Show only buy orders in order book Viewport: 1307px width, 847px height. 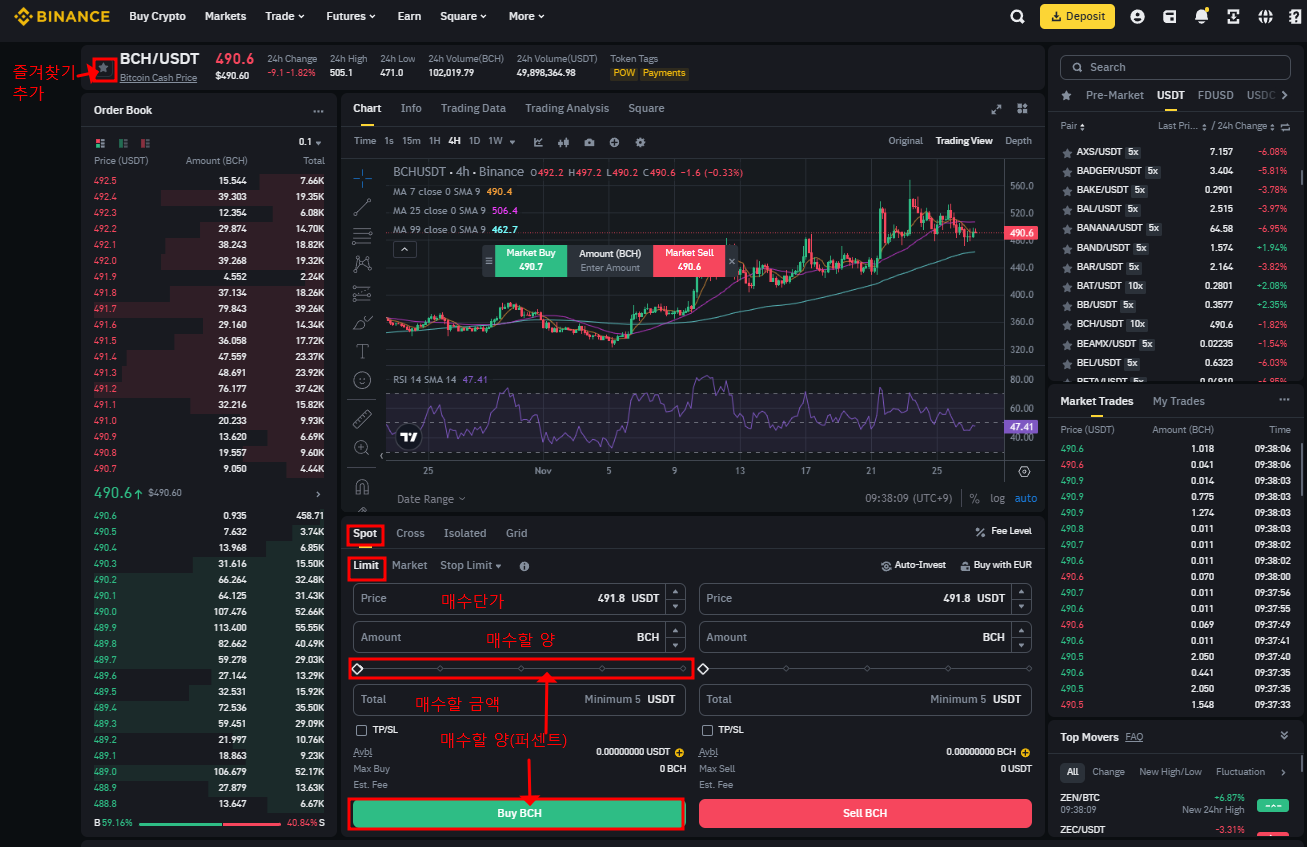pyautogui.click(x=123, y=142)
